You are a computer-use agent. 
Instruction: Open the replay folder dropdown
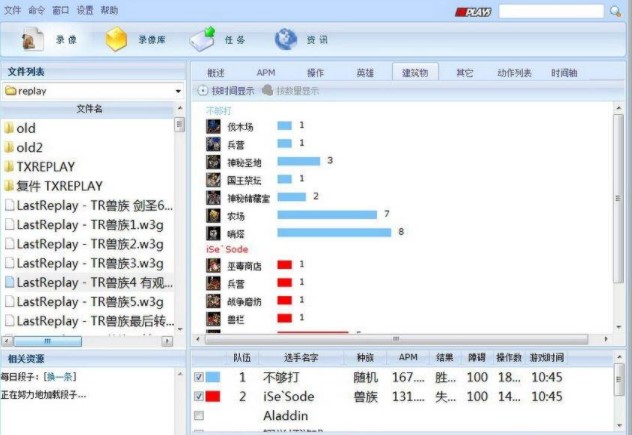click(178, 91)
